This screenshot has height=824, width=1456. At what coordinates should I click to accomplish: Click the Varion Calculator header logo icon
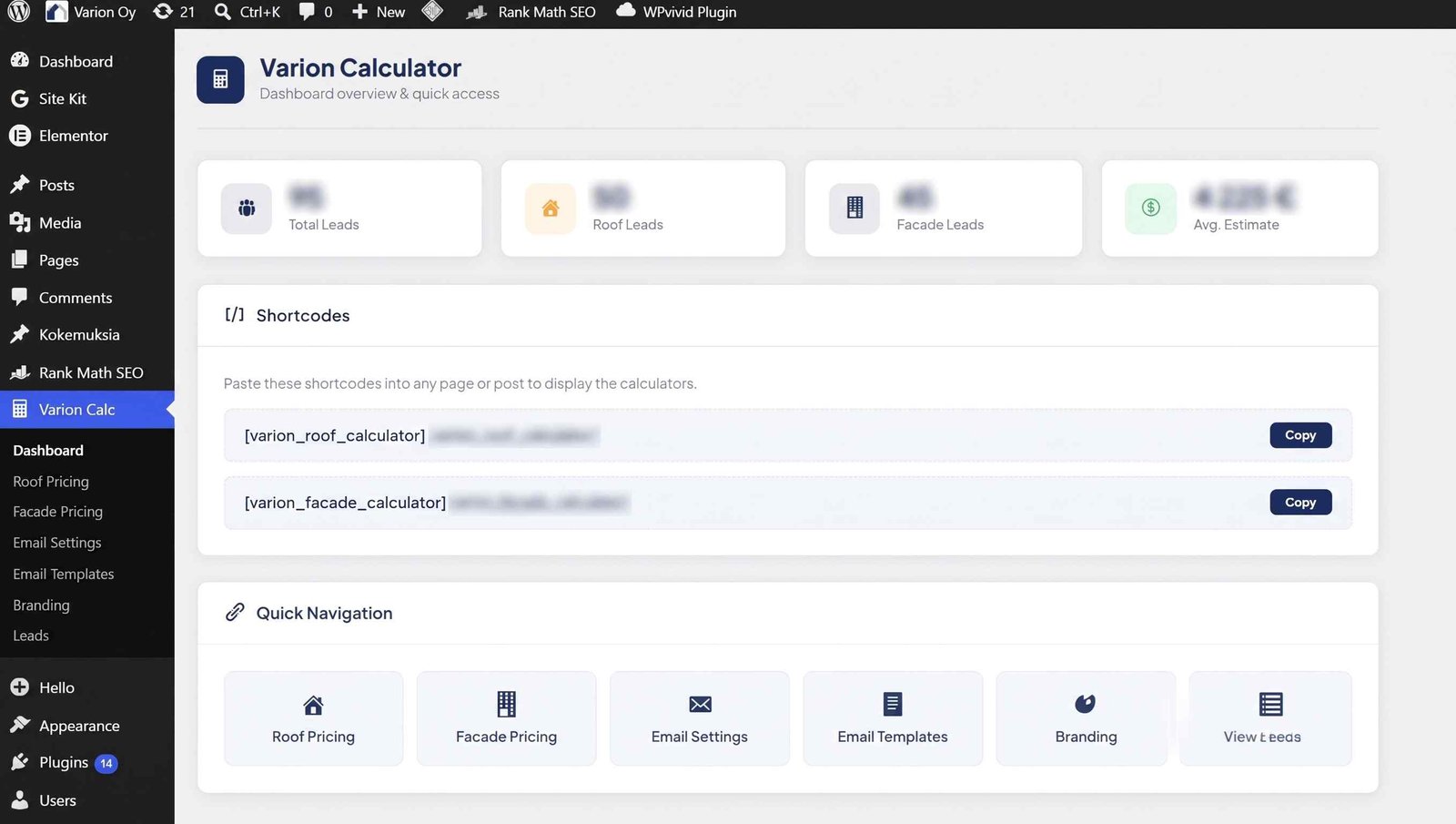220,80
